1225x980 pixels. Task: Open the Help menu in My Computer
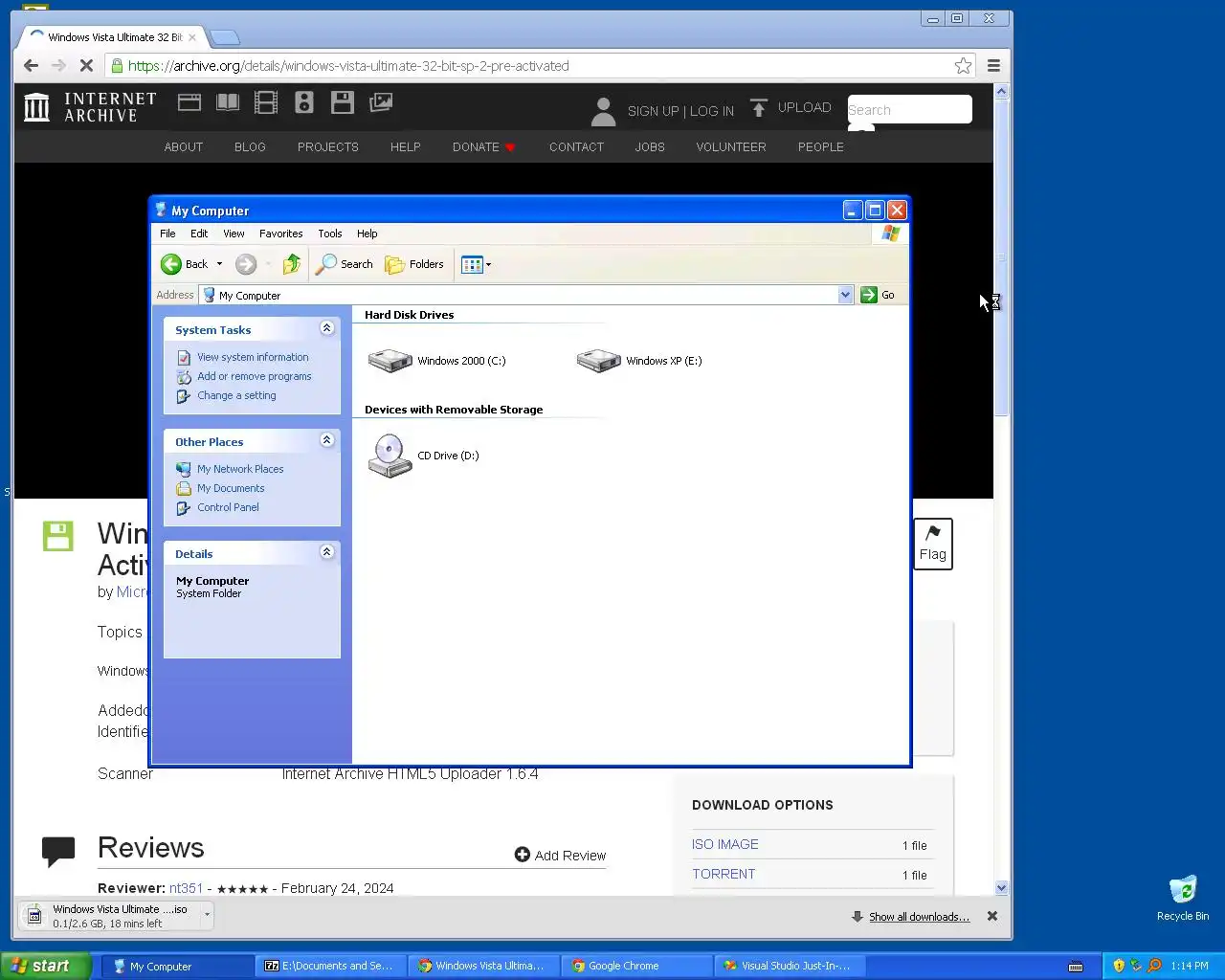pyautogui.click(x=367, y=234)
